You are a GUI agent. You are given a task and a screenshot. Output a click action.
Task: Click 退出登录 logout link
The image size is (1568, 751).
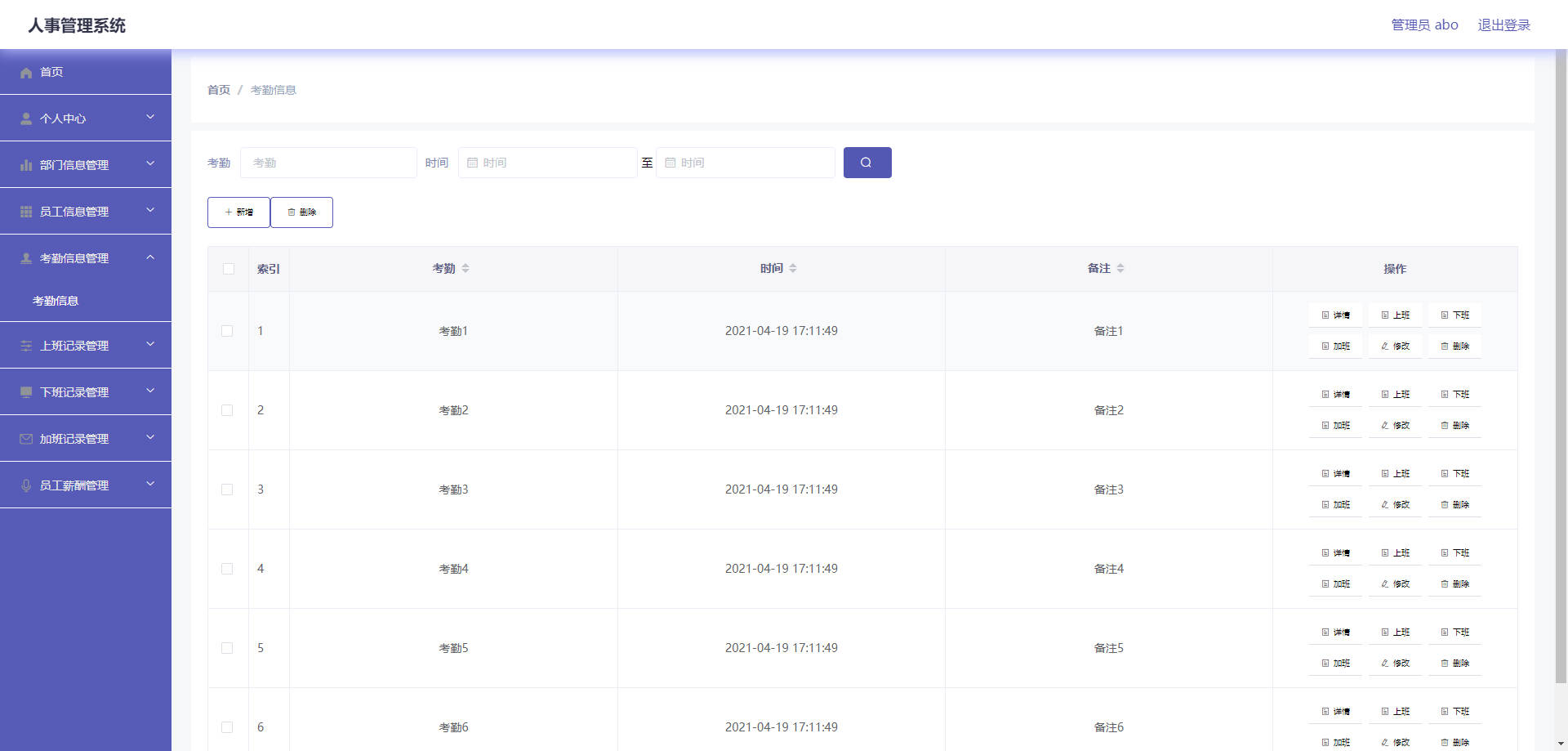(1504, 25)
